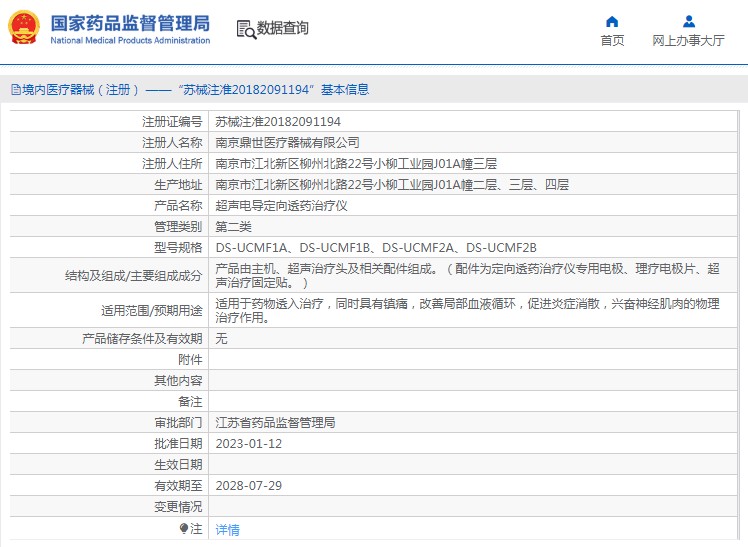Click the 注册人住所 address value ending 三层
This screenshot has width=748, height=547.
(x=356, y=164)
